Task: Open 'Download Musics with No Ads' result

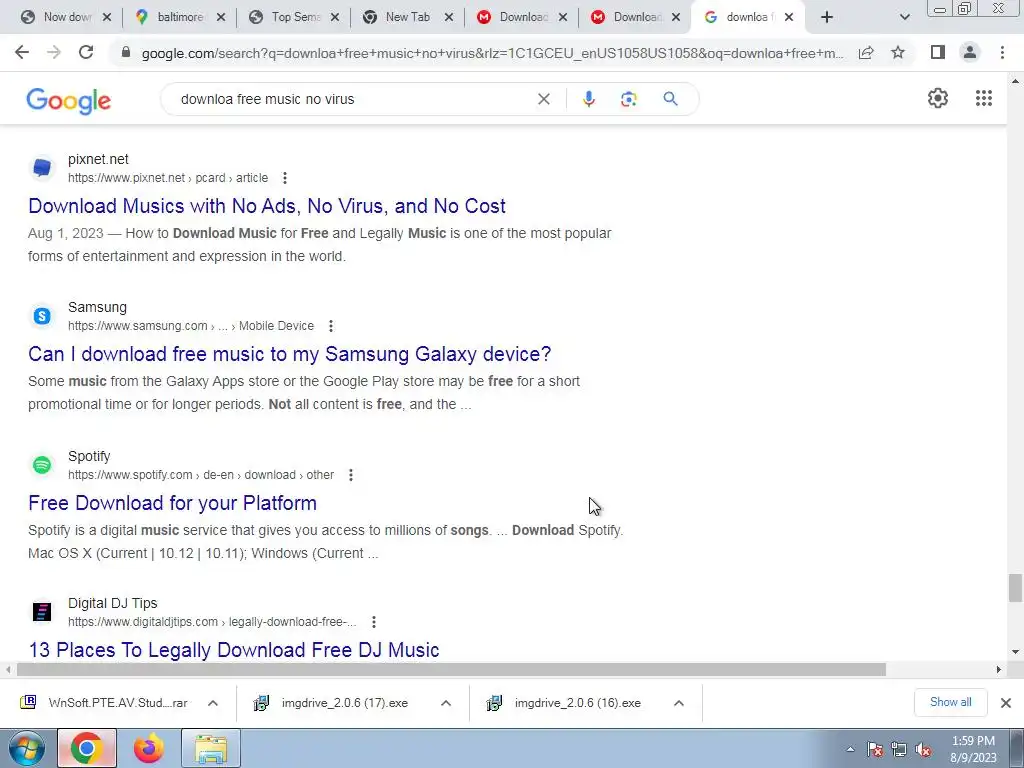Action: click(x=266, y=206)
